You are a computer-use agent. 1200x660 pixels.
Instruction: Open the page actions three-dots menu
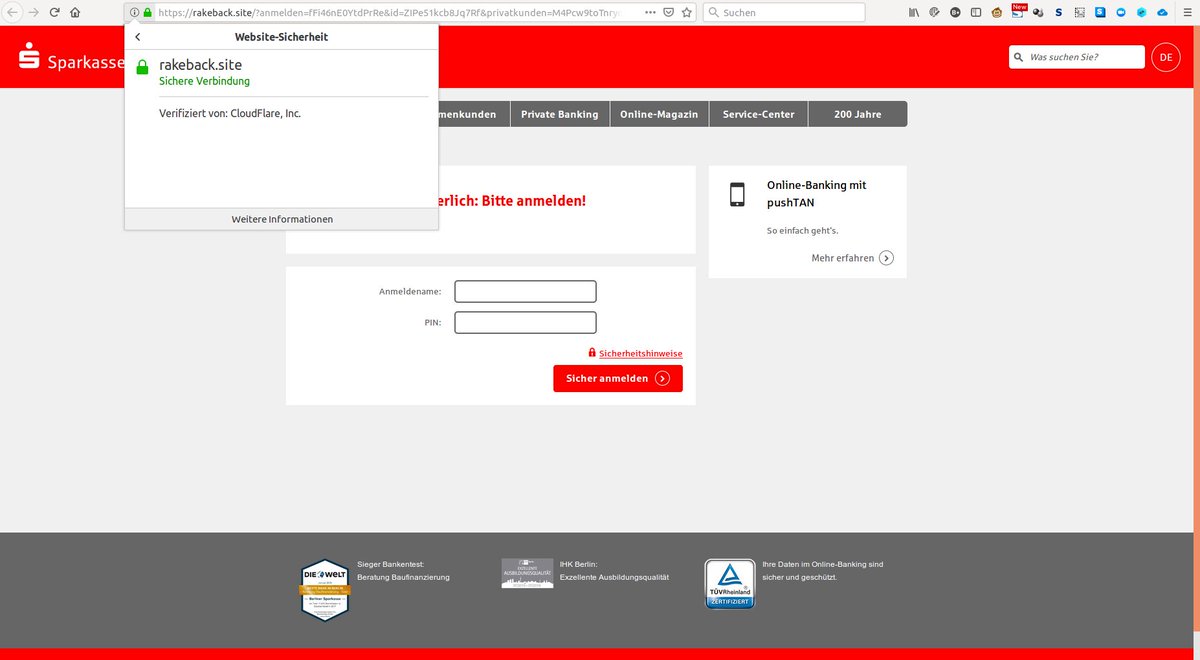coord(650,12)
